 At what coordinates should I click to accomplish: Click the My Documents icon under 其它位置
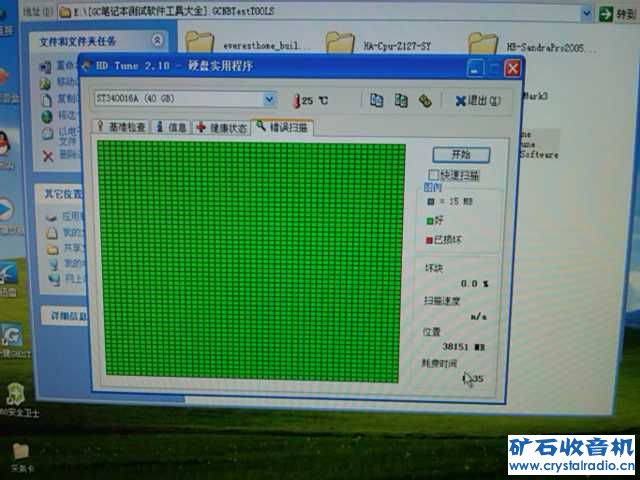(52, 233)
